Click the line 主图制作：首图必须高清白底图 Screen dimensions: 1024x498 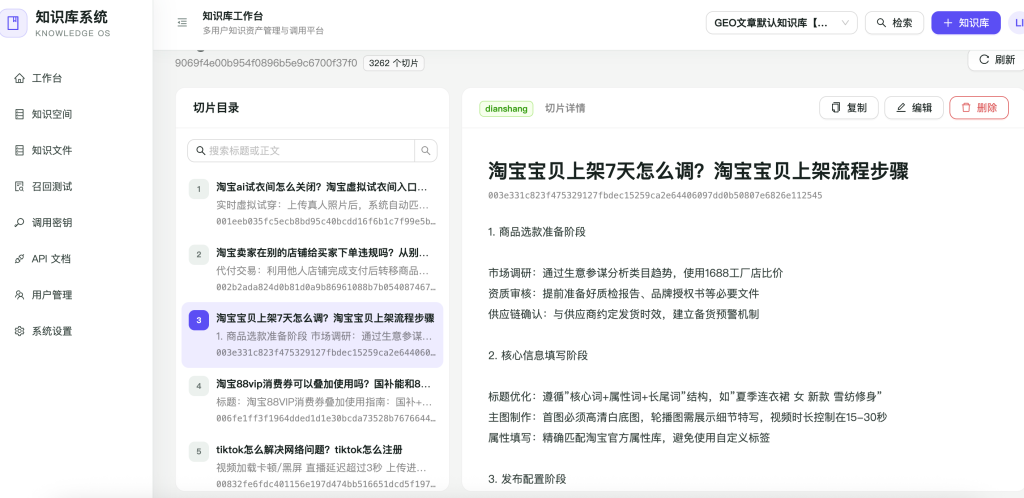[688, 417]
